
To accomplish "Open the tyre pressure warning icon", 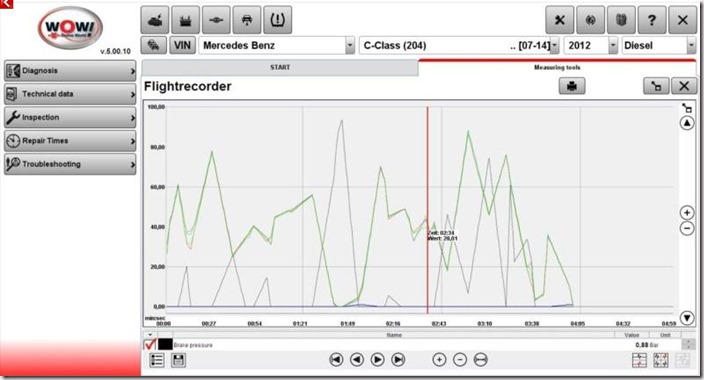I will 277,20.
